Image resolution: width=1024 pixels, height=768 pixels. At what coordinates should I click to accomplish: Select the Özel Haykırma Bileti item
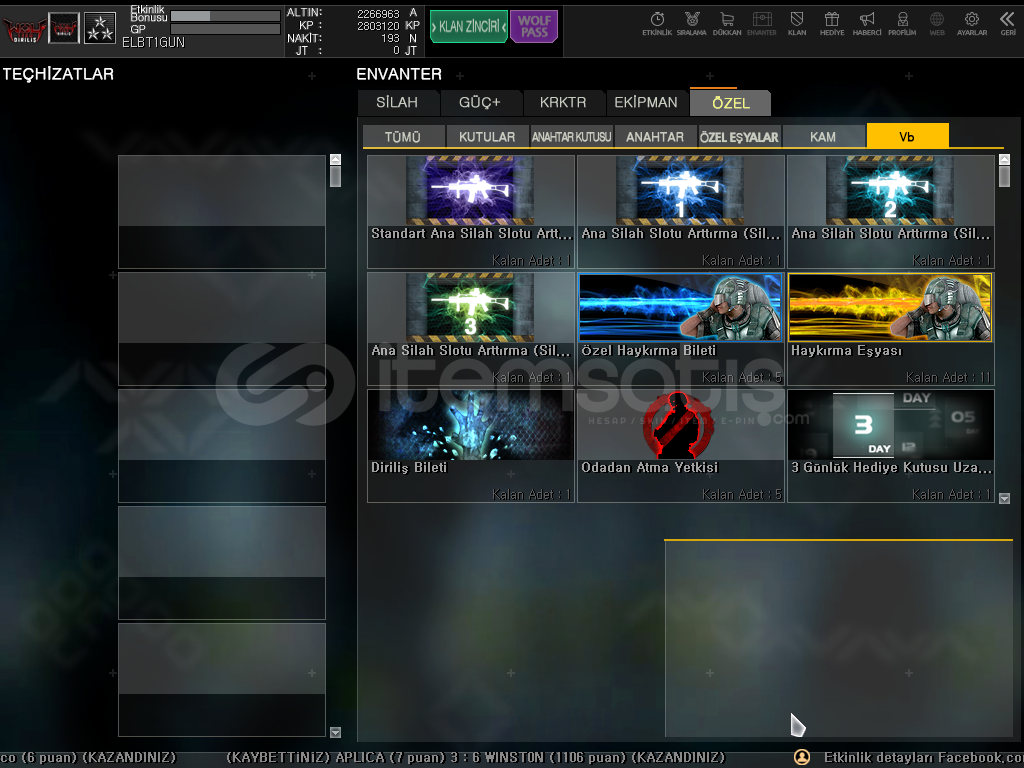680,329
